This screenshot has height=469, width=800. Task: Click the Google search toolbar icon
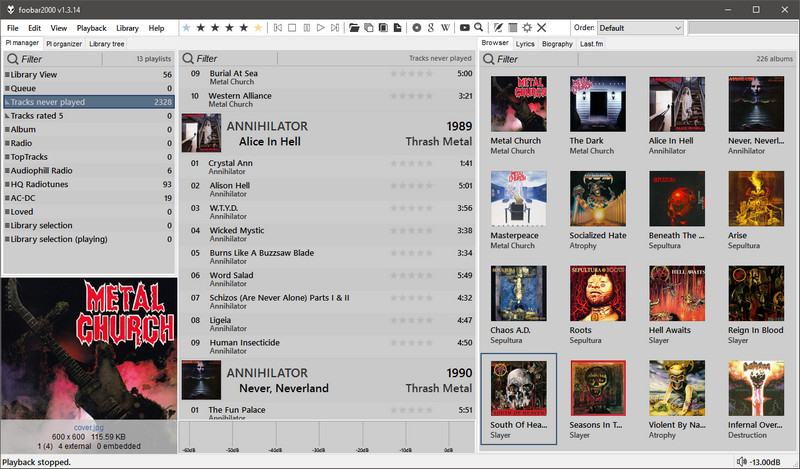pyautogui.click(x=431, y=28)
